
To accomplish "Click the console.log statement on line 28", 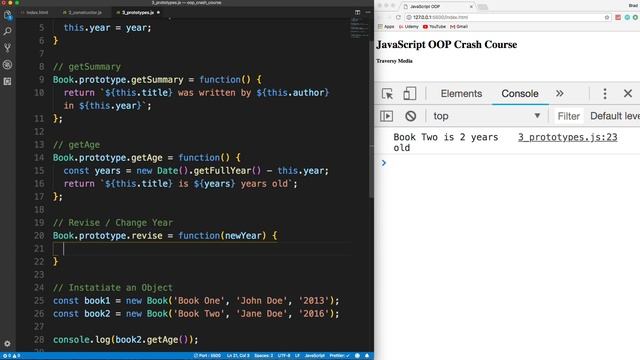I will pos(125,340).
